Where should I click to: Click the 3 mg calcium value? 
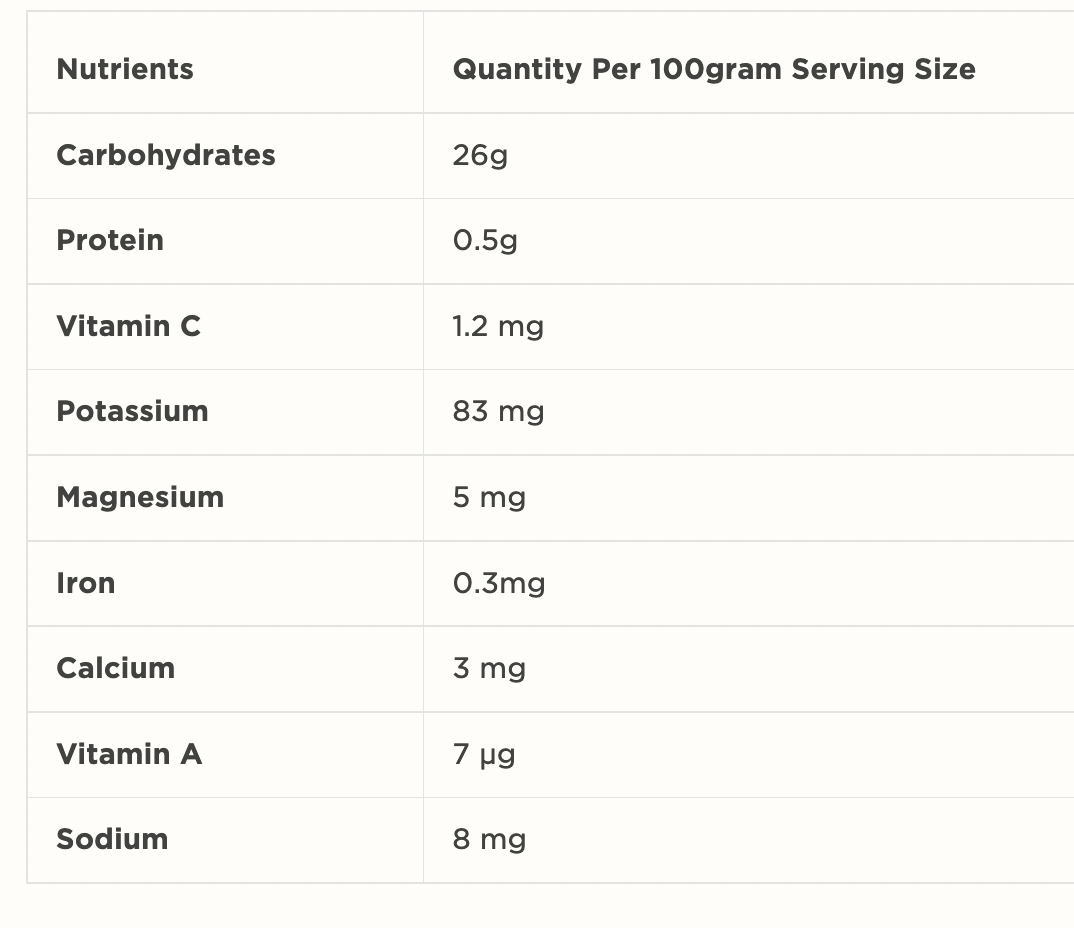point(489,668)
